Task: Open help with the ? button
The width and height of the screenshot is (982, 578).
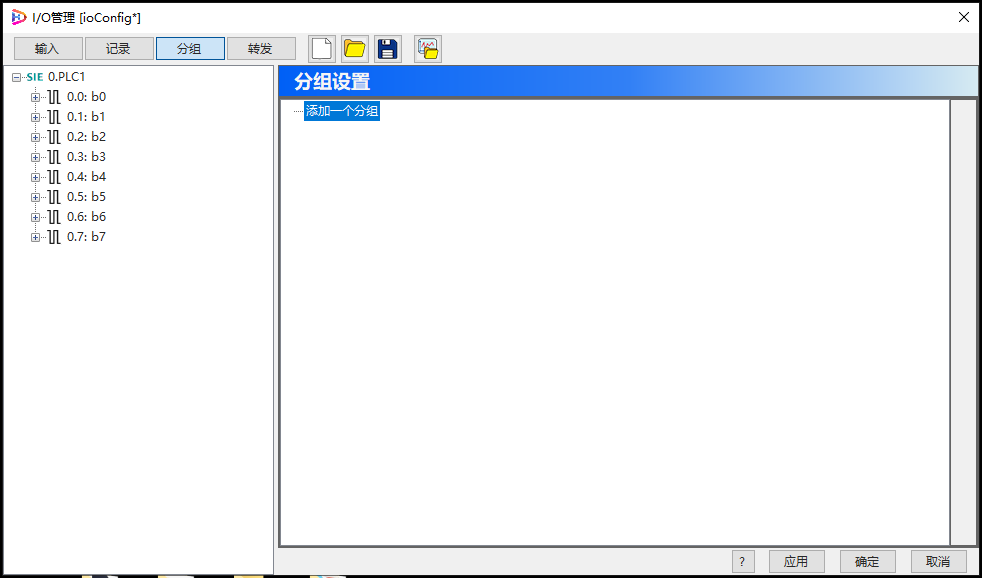Action: click(743, 561)
